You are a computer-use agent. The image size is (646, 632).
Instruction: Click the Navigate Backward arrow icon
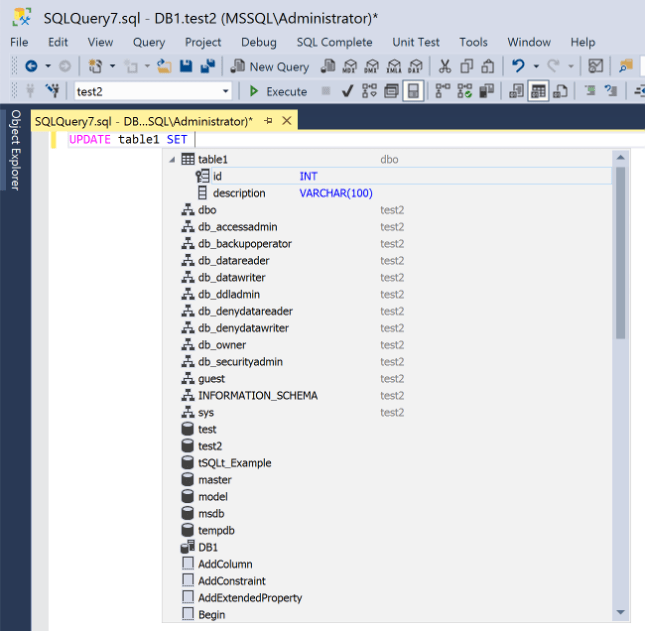(x=31, y=66)
